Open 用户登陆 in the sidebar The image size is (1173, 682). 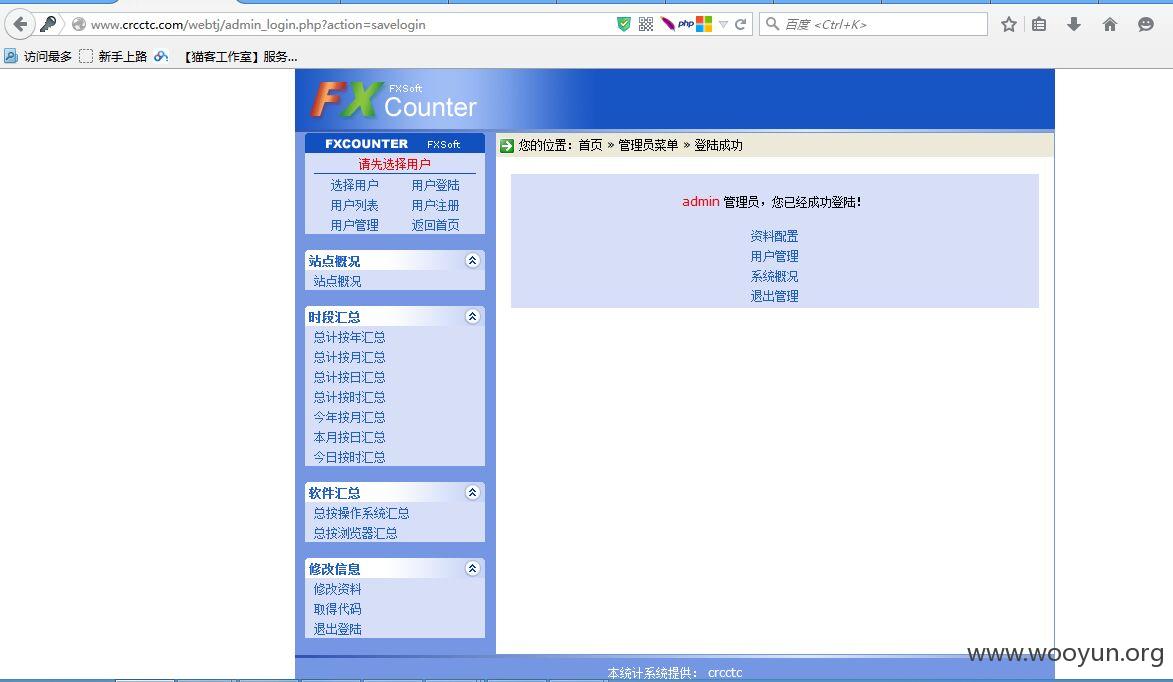click(x=435, y=185)
